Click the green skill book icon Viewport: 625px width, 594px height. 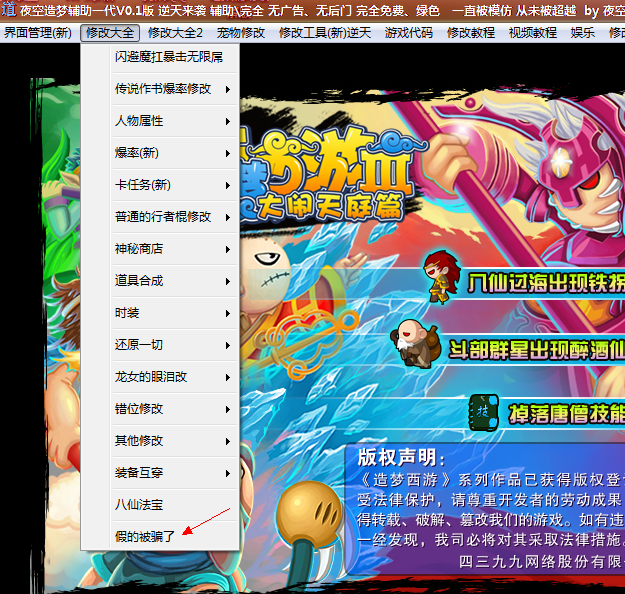click(x=484, y=412)
